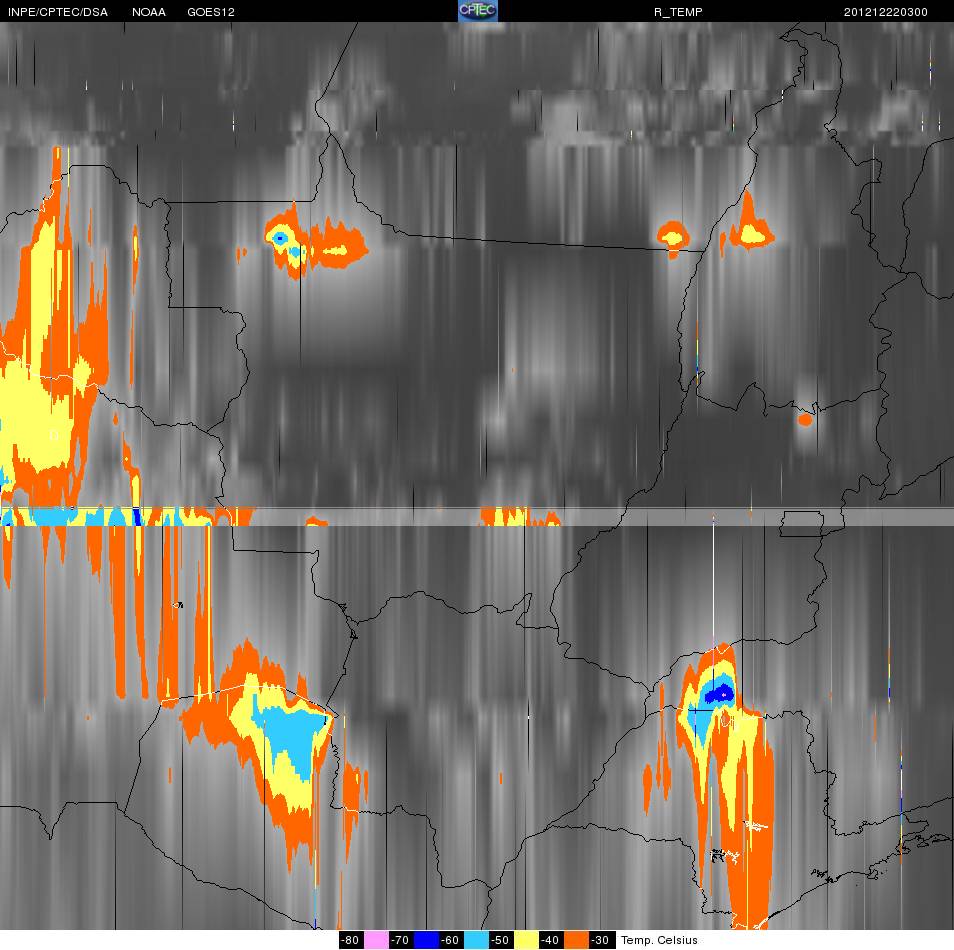Click the -50 legend value
Viewport: 954px width, 950px height.
click(x=500, y=940)
